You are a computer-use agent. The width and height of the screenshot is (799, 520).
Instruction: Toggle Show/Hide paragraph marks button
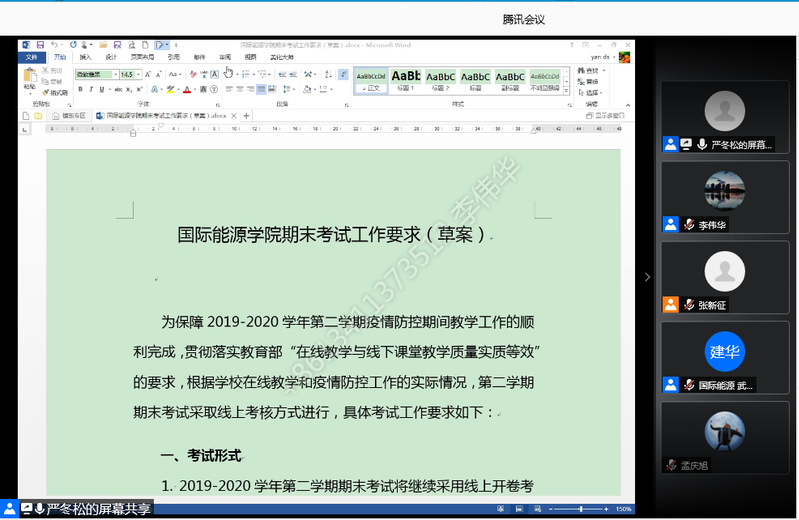click(x=343, y=74)
